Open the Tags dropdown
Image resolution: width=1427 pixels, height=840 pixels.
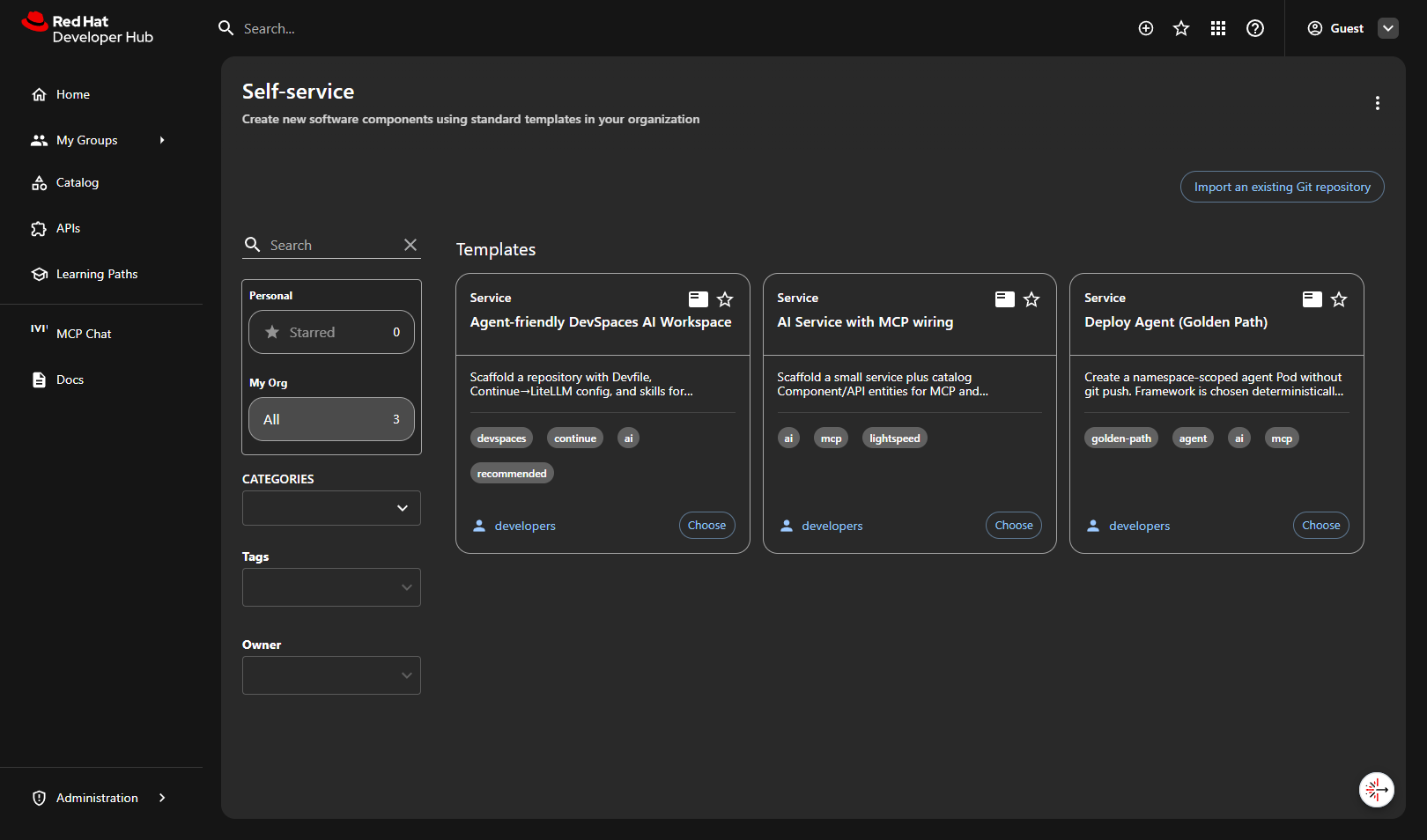pos(331,587)
